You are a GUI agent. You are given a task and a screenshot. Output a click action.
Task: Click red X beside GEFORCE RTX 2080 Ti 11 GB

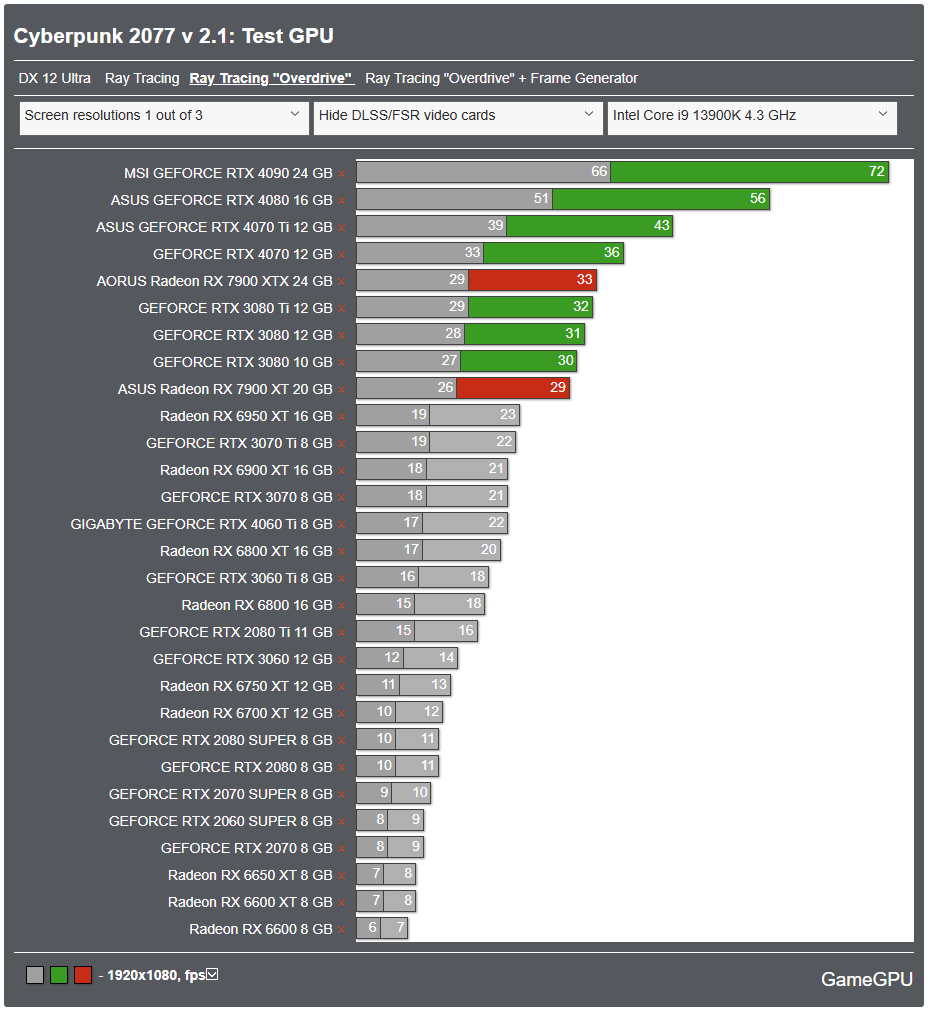click(x=342, y=633)
